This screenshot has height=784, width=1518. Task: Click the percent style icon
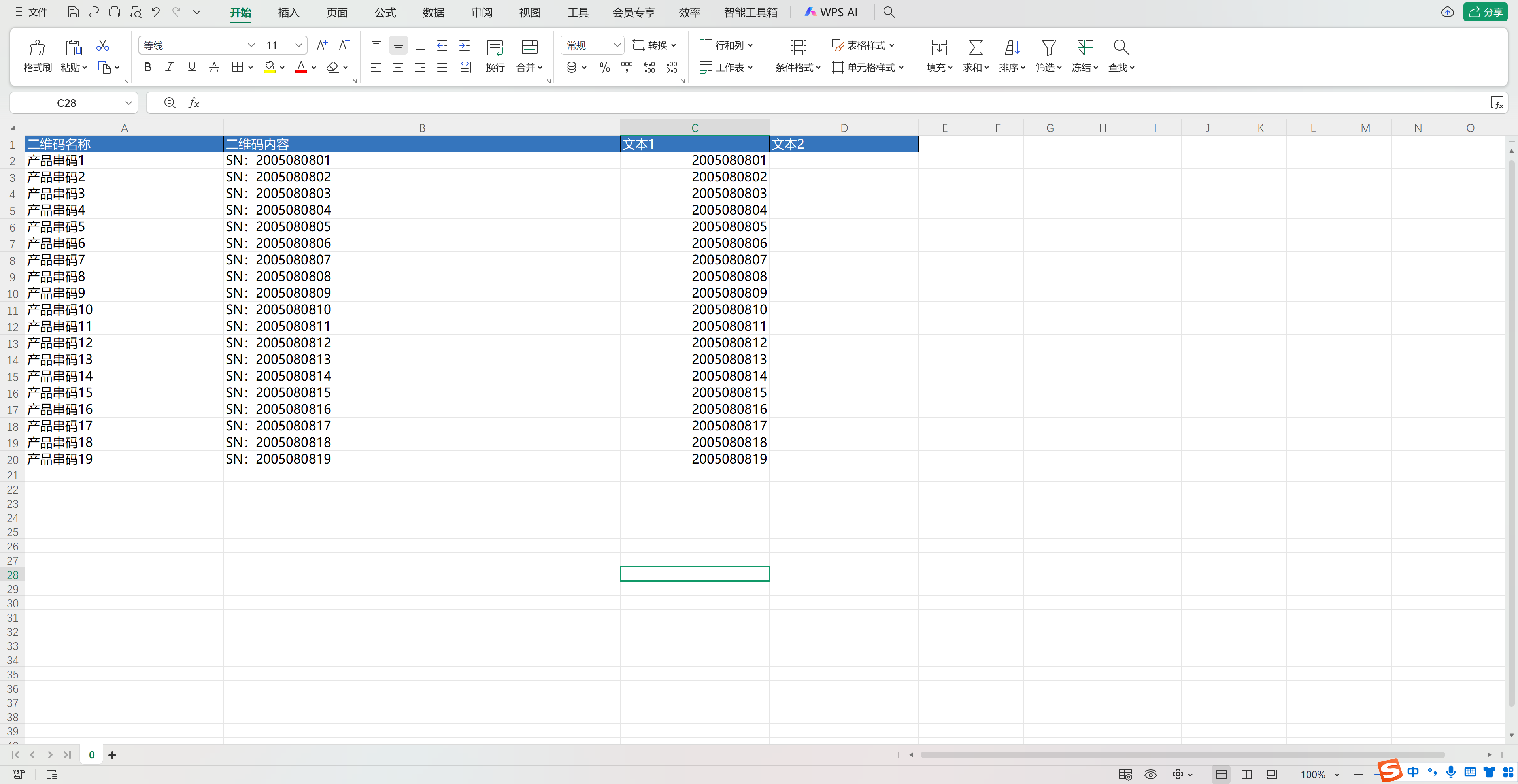point(604,68)
